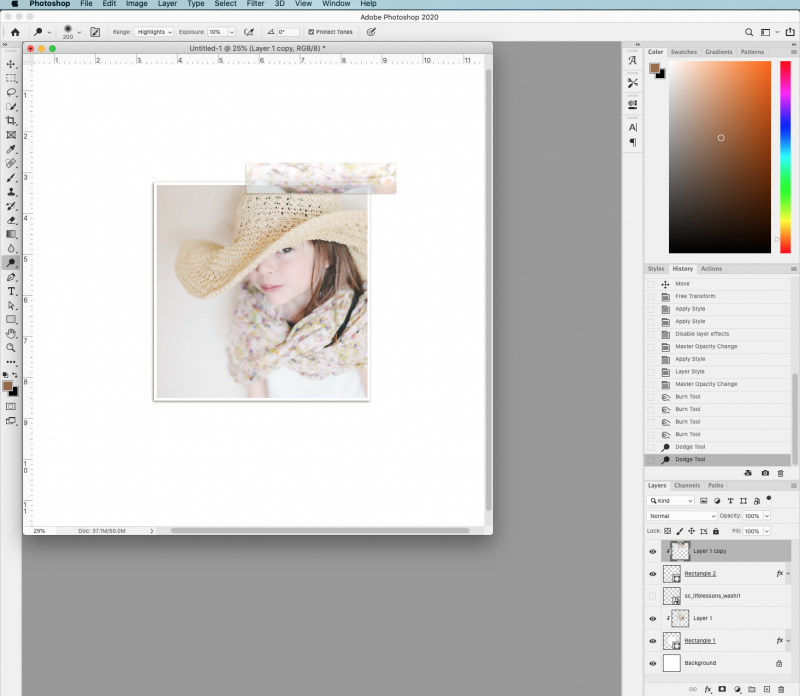Select the Rectangular Marquee tool

pos(11,79)
